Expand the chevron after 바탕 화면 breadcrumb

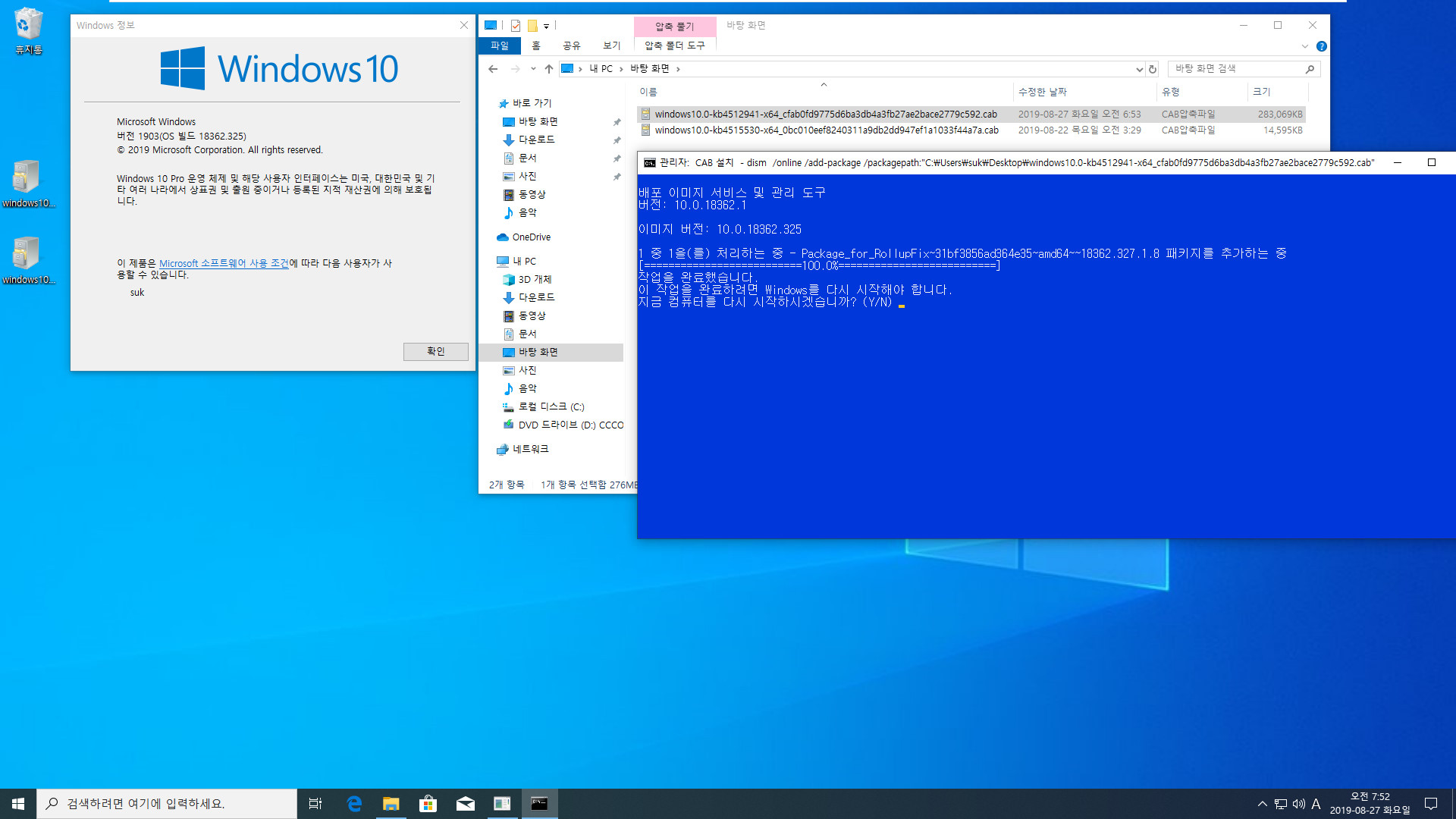click(x=678, y=69)
